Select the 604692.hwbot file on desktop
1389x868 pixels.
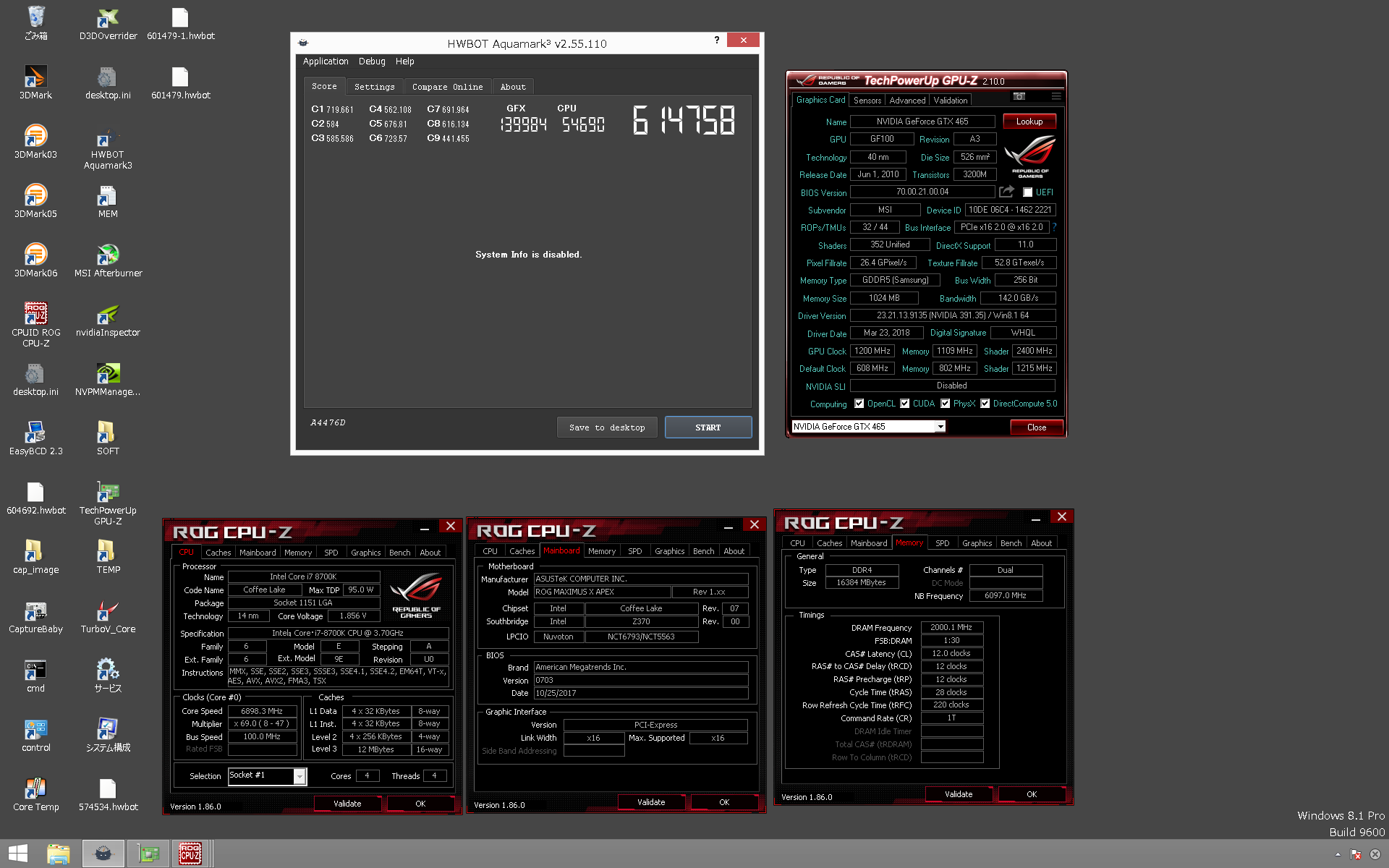35,498
